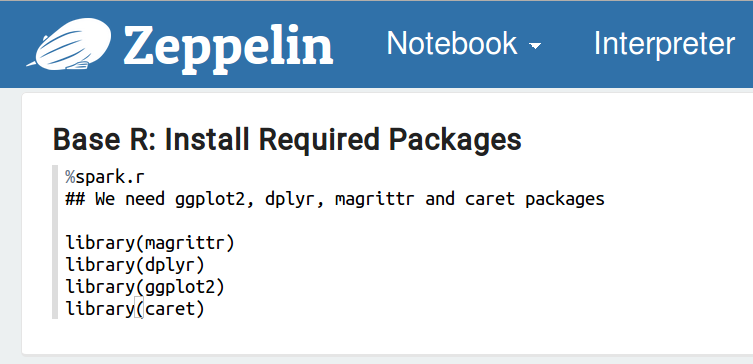This screenshot has height=364, width=753.
Task: Place cursor in the ## We need comment line
Action: point(335,199)
